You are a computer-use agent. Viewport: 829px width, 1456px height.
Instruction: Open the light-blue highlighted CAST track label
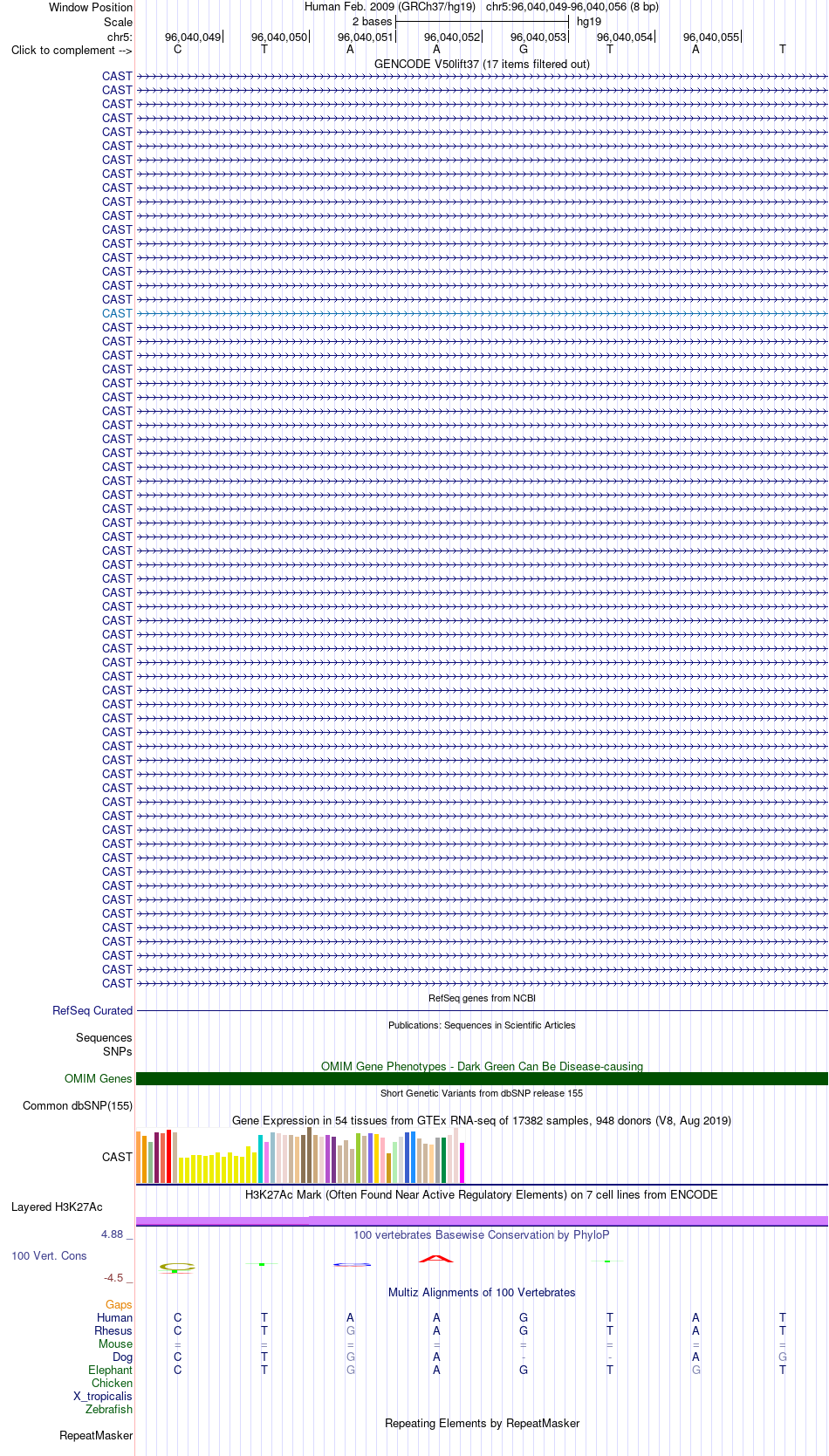click(x=117, y=313)
